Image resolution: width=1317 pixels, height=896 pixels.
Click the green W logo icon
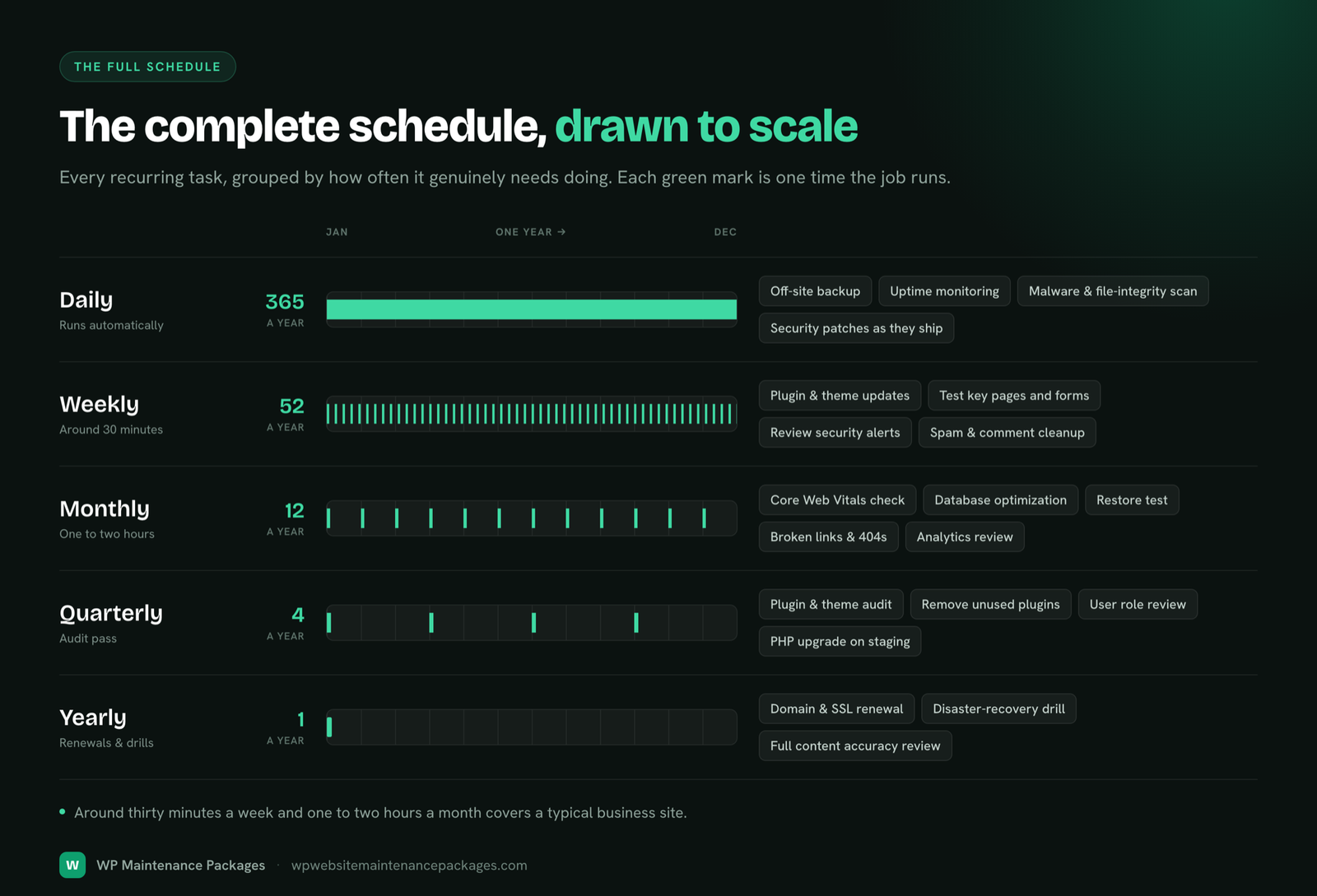point(72,865)
